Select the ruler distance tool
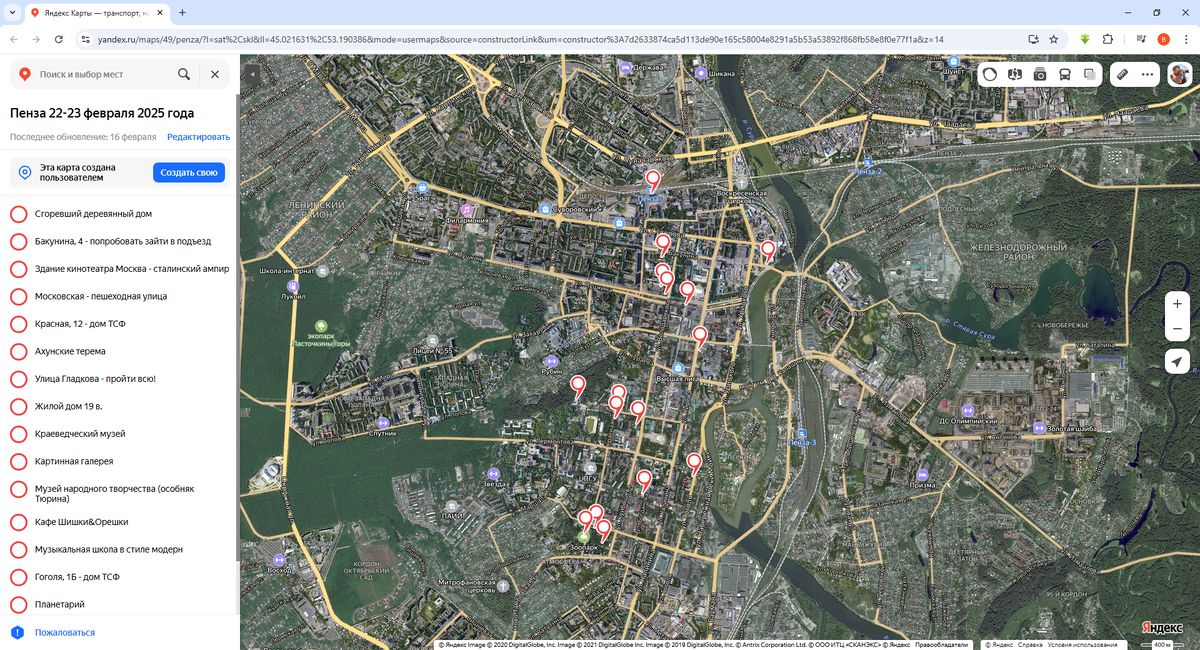1200x650 pixels. pyautogui.click(x=1122, y=74)
